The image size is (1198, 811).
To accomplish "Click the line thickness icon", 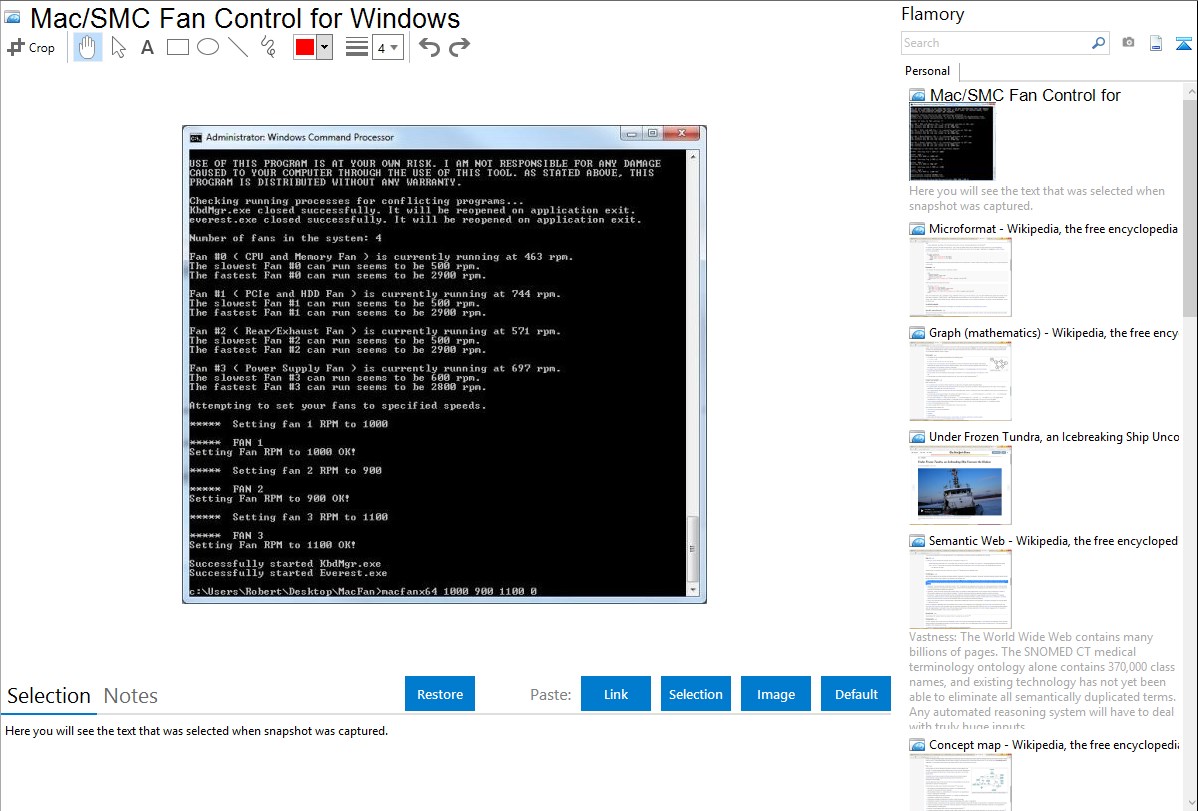I will click(x=356, y=47).
